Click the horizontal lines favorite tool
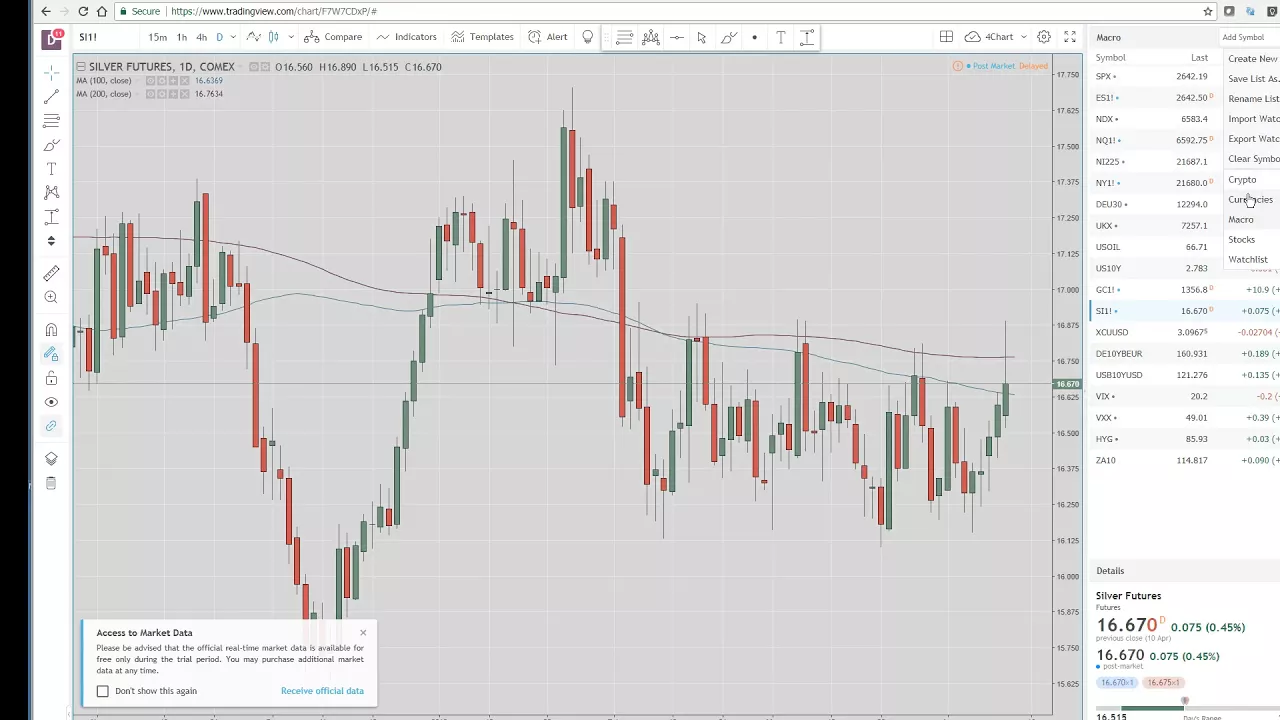1280x720 pixels. coord(624,37)
